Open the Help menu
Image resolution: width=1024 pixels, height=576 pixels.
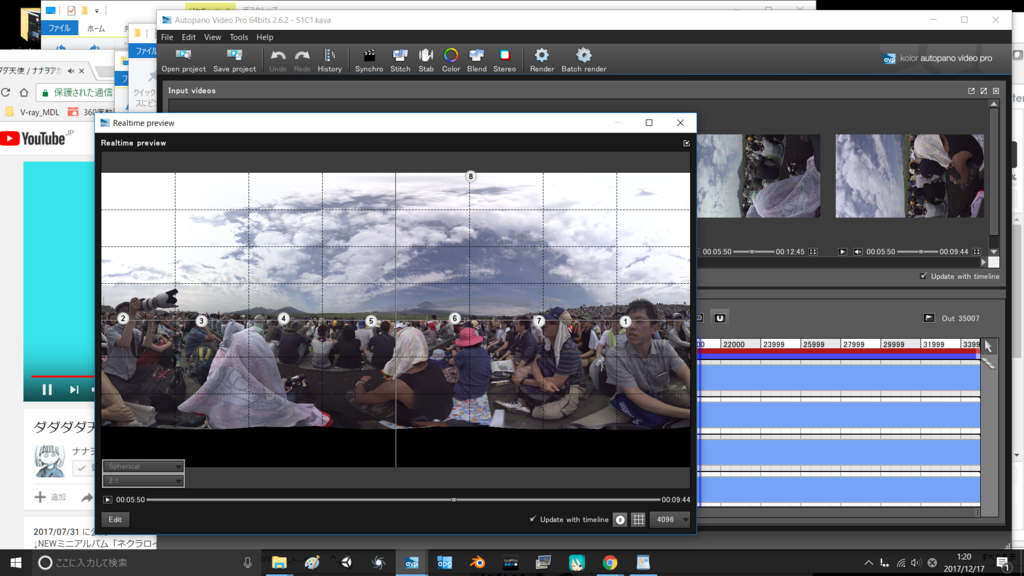click(264, 37)
